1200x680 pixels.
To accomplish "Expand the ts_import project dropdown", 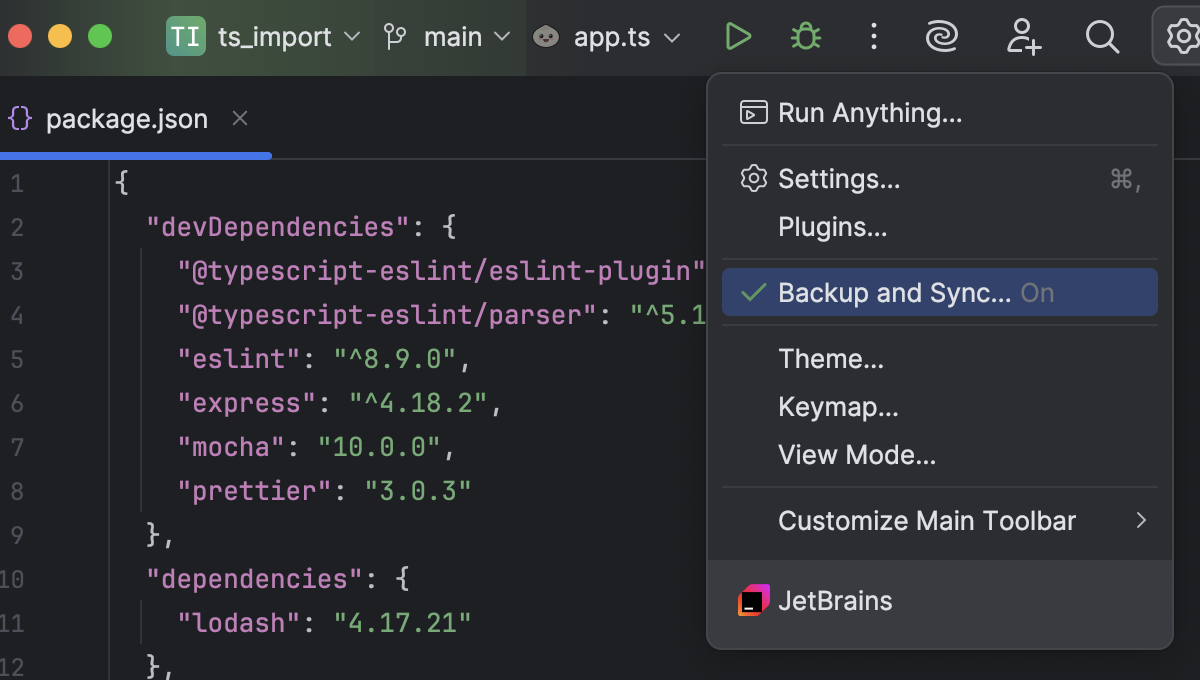I will pyautogui.click(x=351, y=37).
